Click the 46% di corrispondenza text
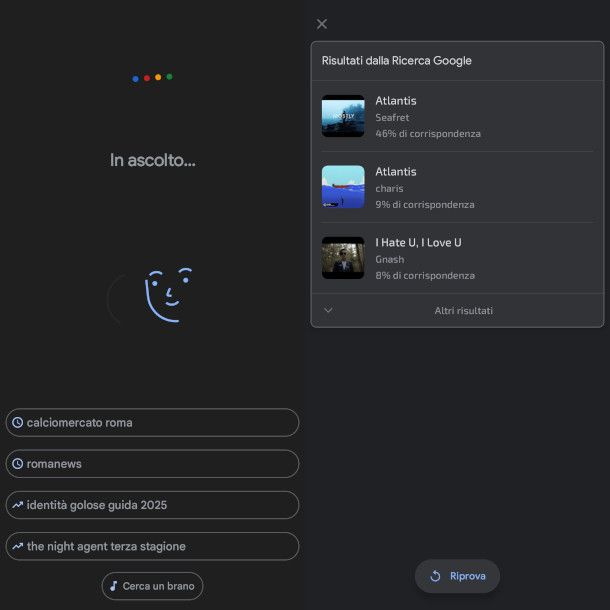 click(428, 133)
